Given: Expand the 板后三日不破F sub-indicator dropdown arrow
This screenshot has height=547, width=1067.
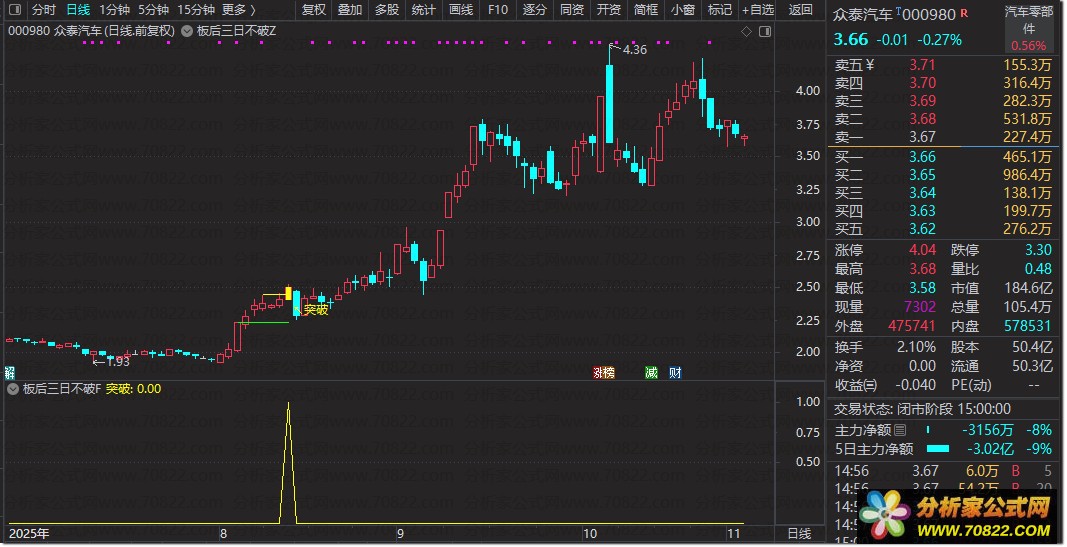Looking at the screenshot, I should point(12,389).
